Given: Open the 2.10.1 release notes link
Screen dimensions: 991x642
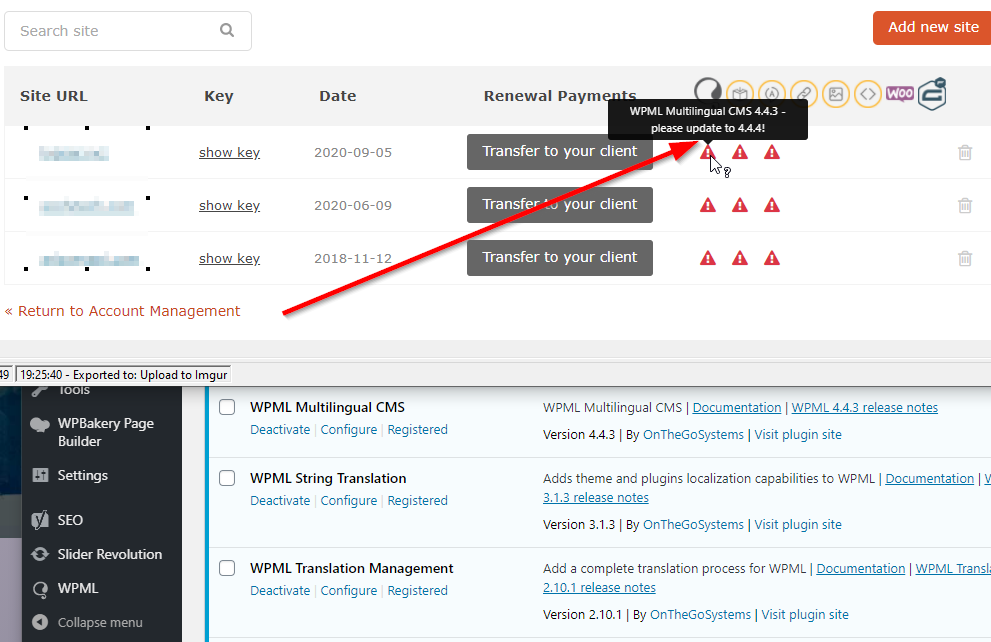Looking at the screenshot, I should 599,587.
